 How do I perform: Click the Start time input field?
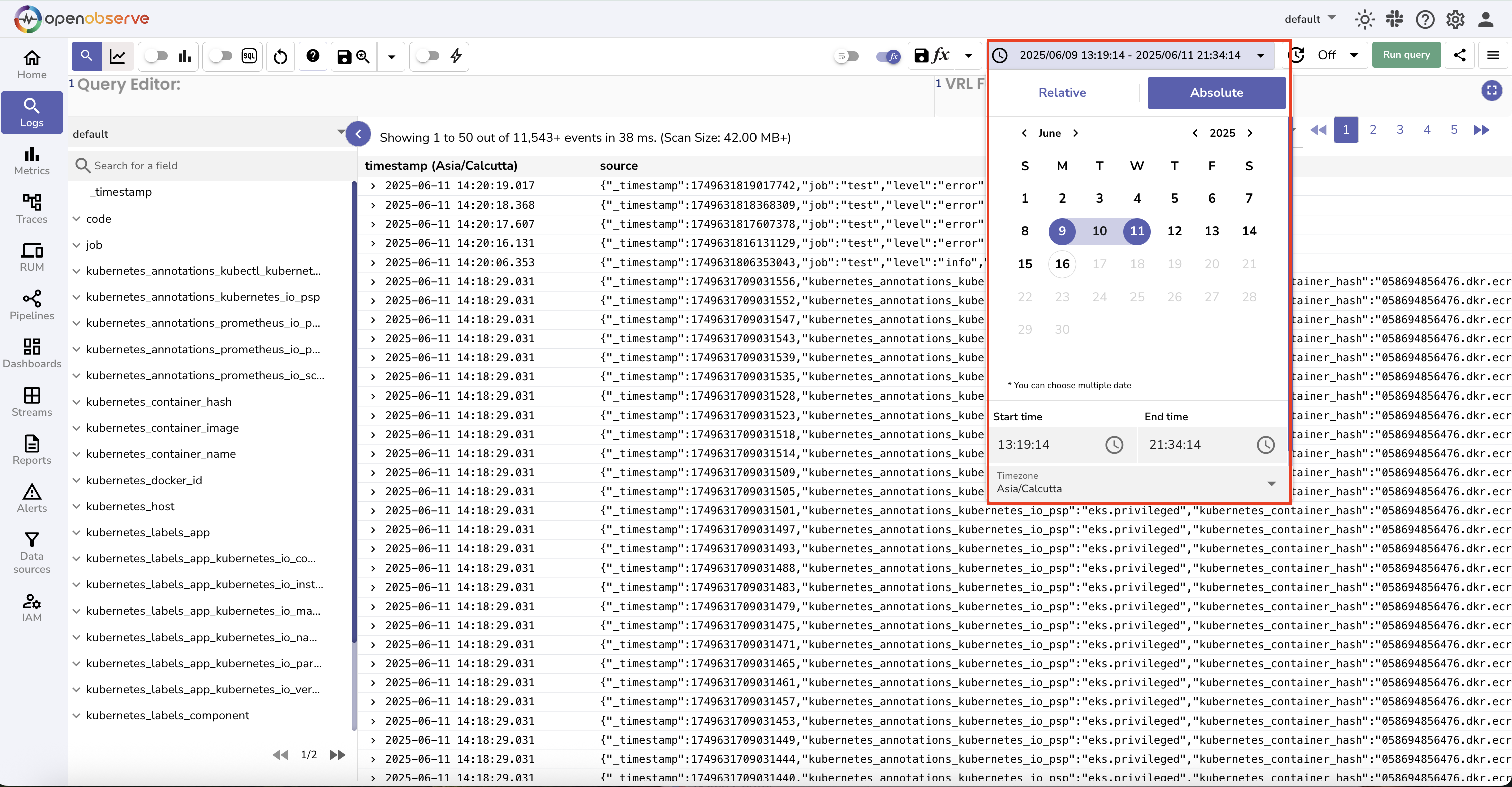(1045, 444)
